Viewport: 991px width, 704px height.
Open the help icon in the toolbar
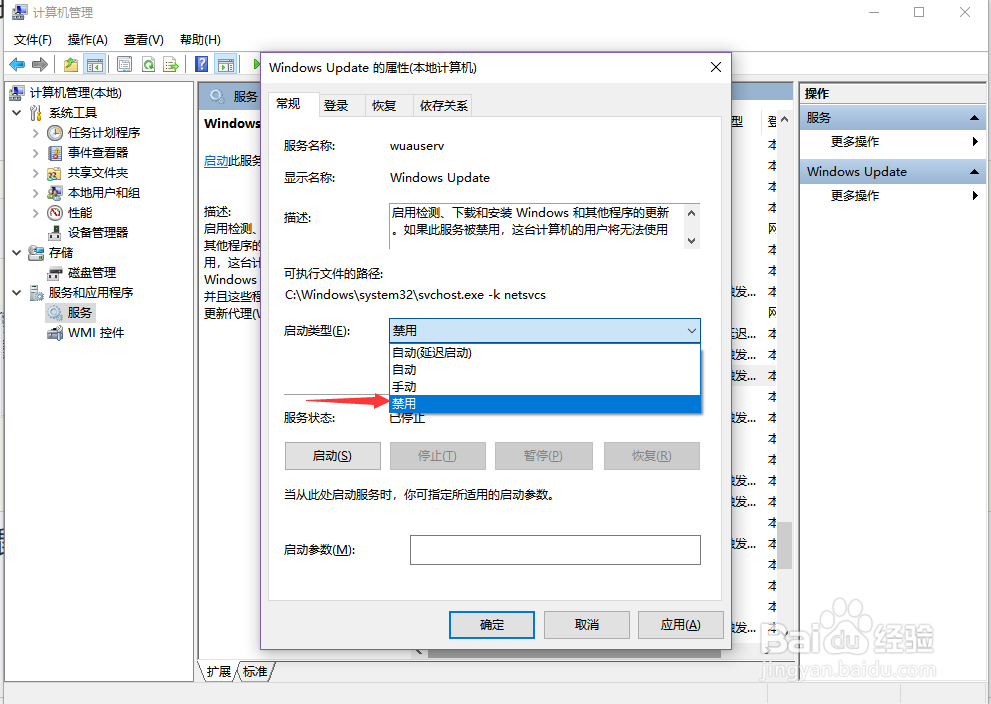201,63
